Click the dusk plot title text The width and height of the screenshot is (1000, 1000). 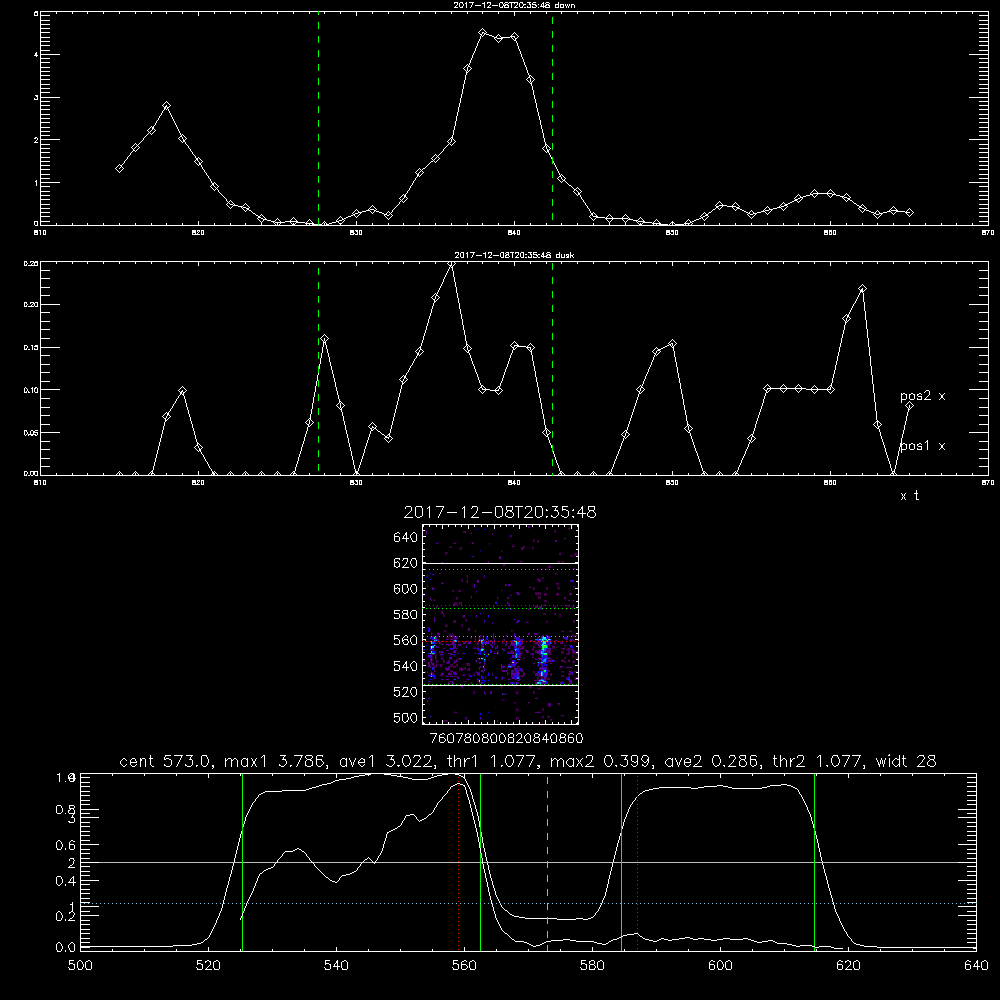[514, 255]
